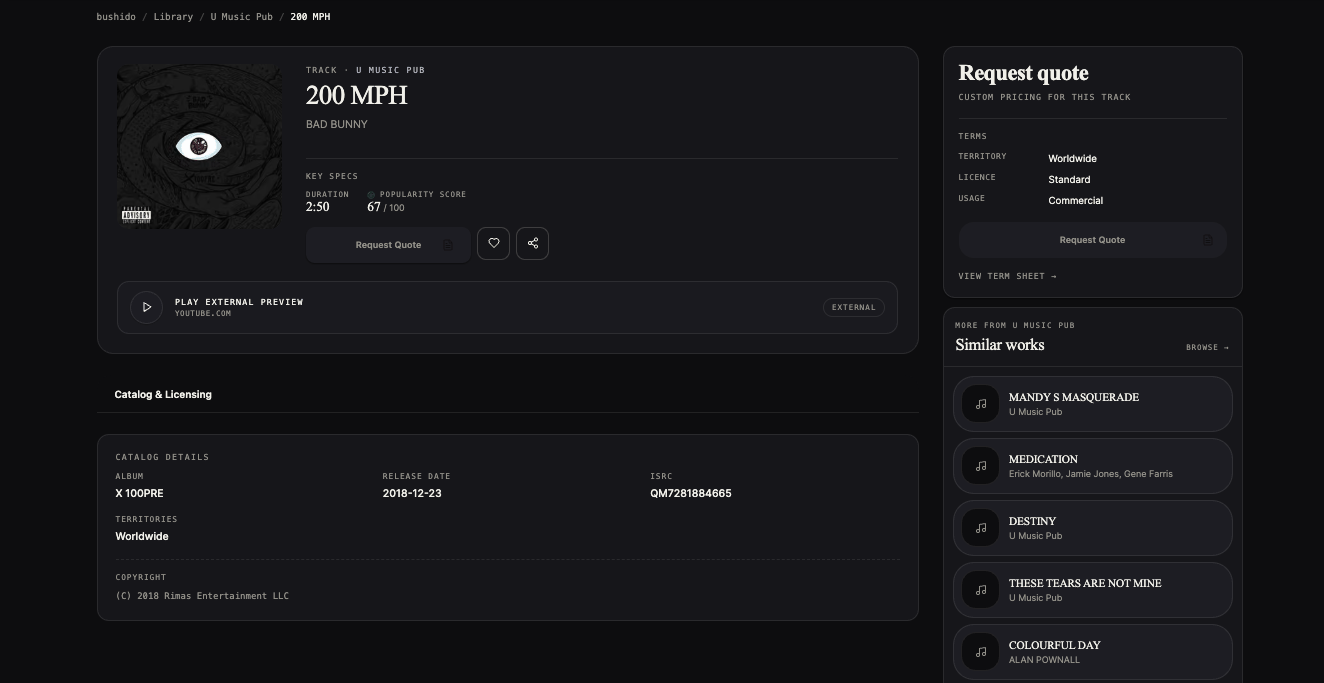Click music note icon for These Tears Are Not Mine
This screenshot has height=683, width=1324.
[981, 590]
